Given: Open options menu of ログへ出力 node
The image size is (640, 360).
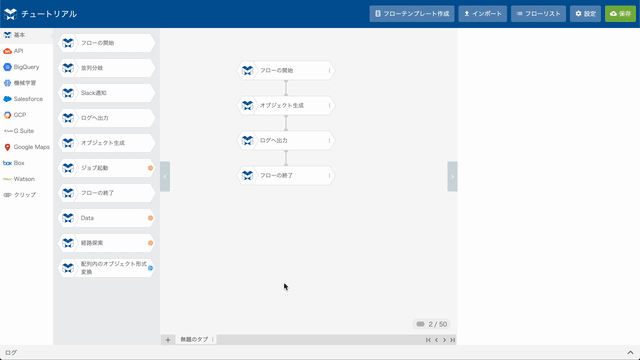Looking at the screenshot, I should pos(329,140).
